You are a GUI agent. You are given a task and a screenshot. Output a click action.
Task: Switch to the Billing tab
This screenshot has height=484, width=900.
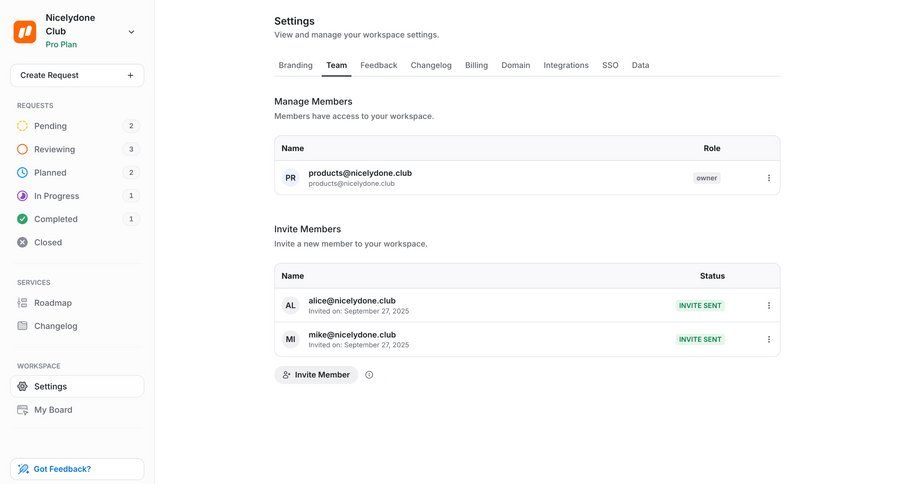coord(476,65)
